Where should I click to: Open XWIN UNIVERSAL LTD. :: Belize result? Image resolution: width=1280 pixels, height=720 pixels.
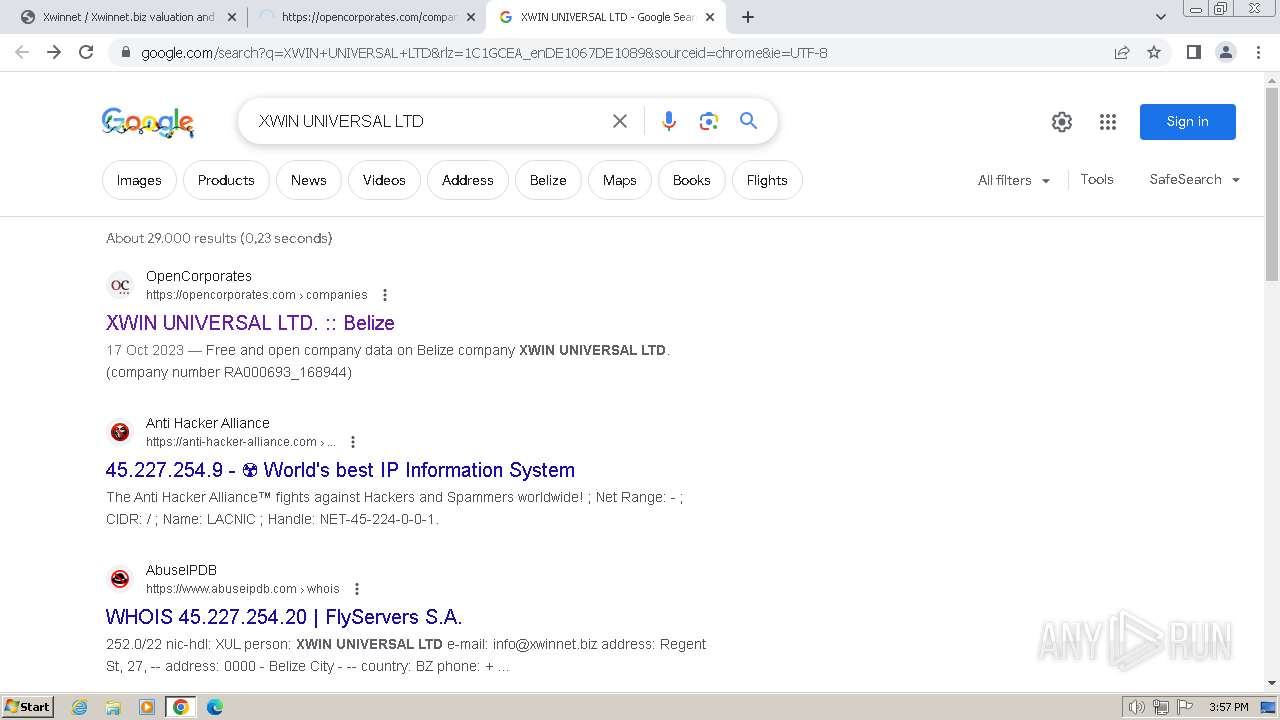(x=250, y=323)
